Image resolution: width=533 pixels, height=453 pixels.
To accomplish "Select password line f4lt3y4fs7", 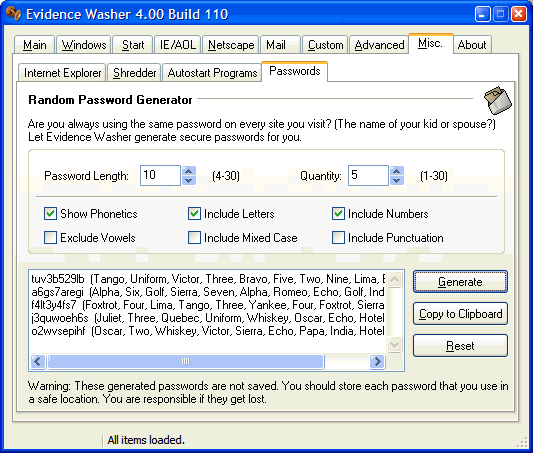I will tap(208, 305).
